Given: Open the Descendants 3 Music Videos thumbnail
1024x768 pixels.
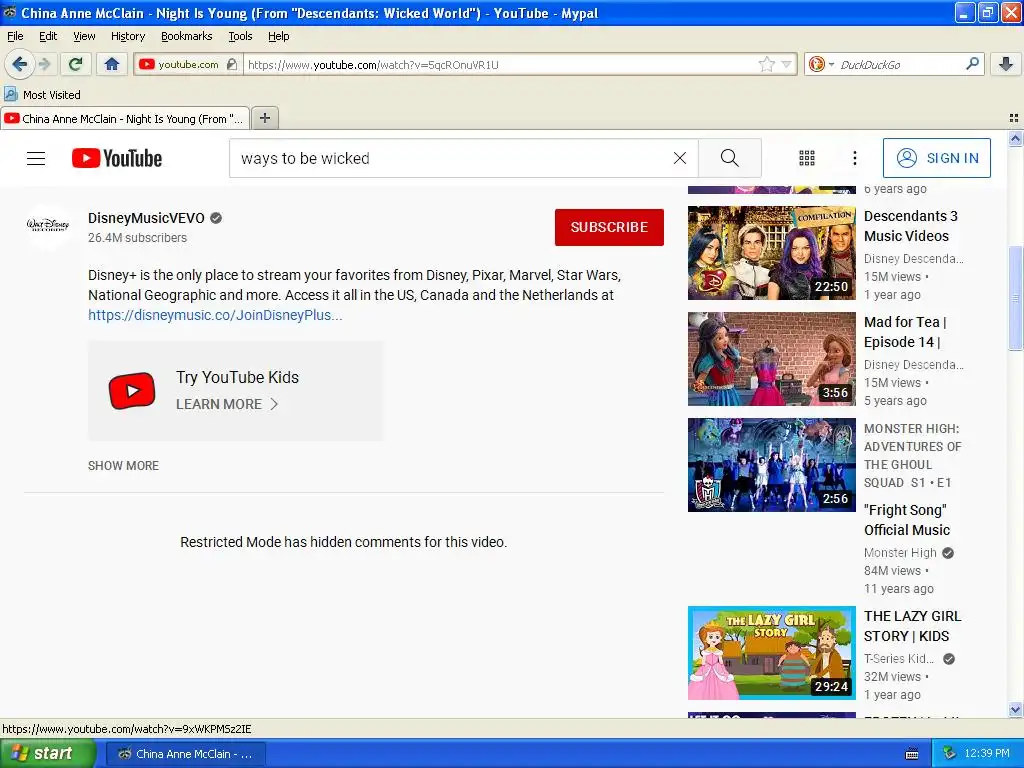Looking at the screenshot, I should pos(771,253).
